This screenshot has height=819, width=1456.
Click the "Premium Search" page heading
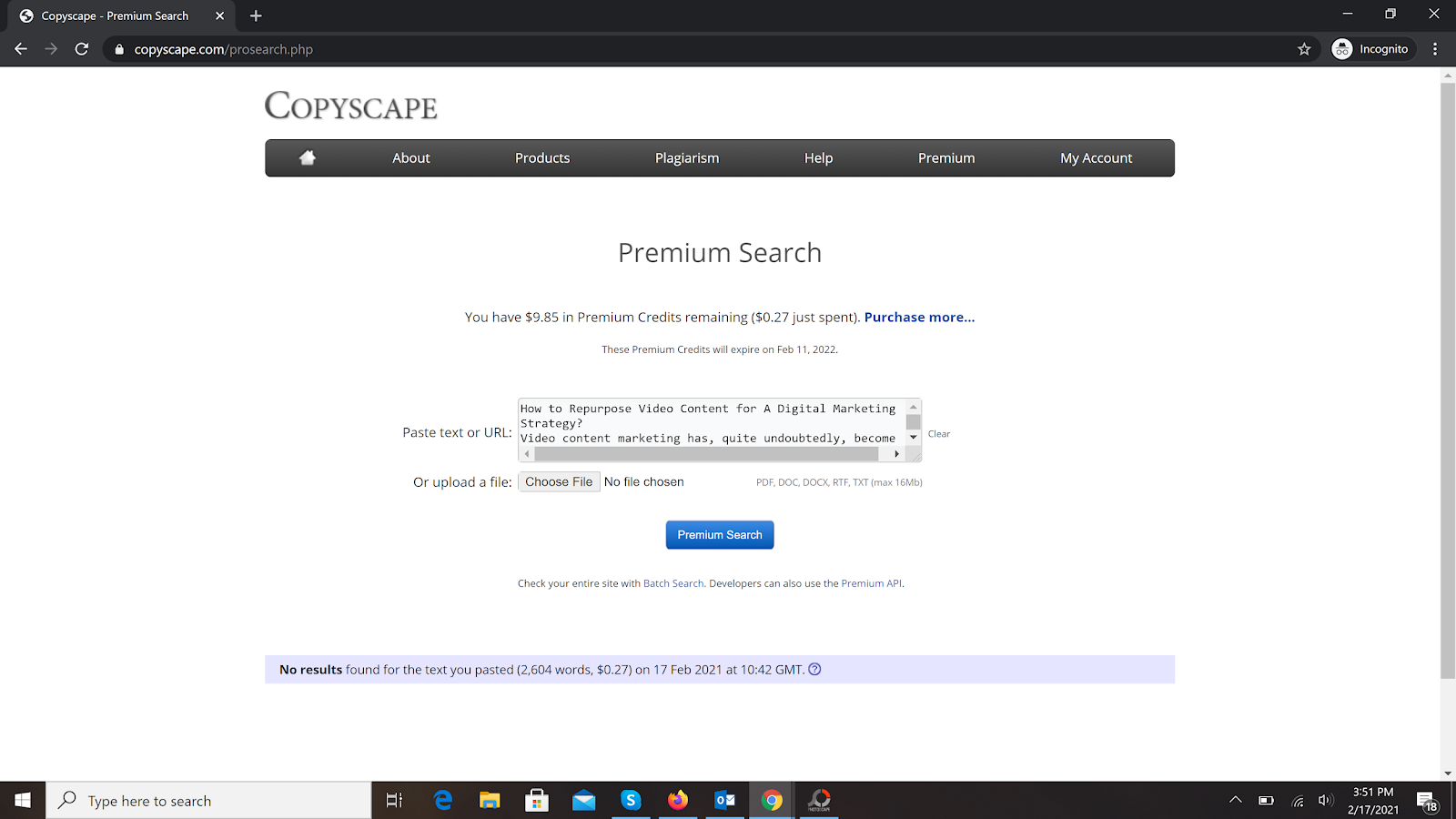pyautogui.click(x=720, y=253)
